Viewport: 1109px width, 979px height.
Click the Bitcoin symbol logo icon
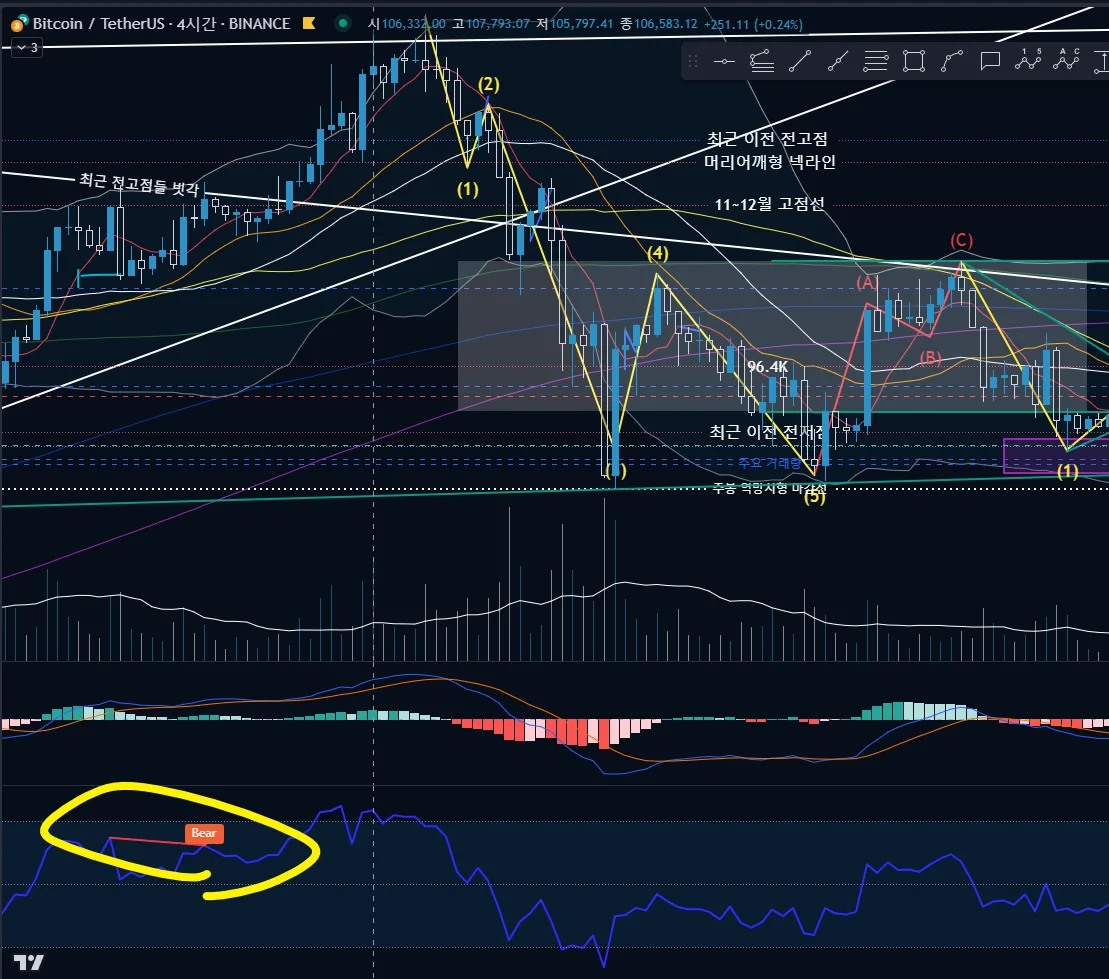19,24
